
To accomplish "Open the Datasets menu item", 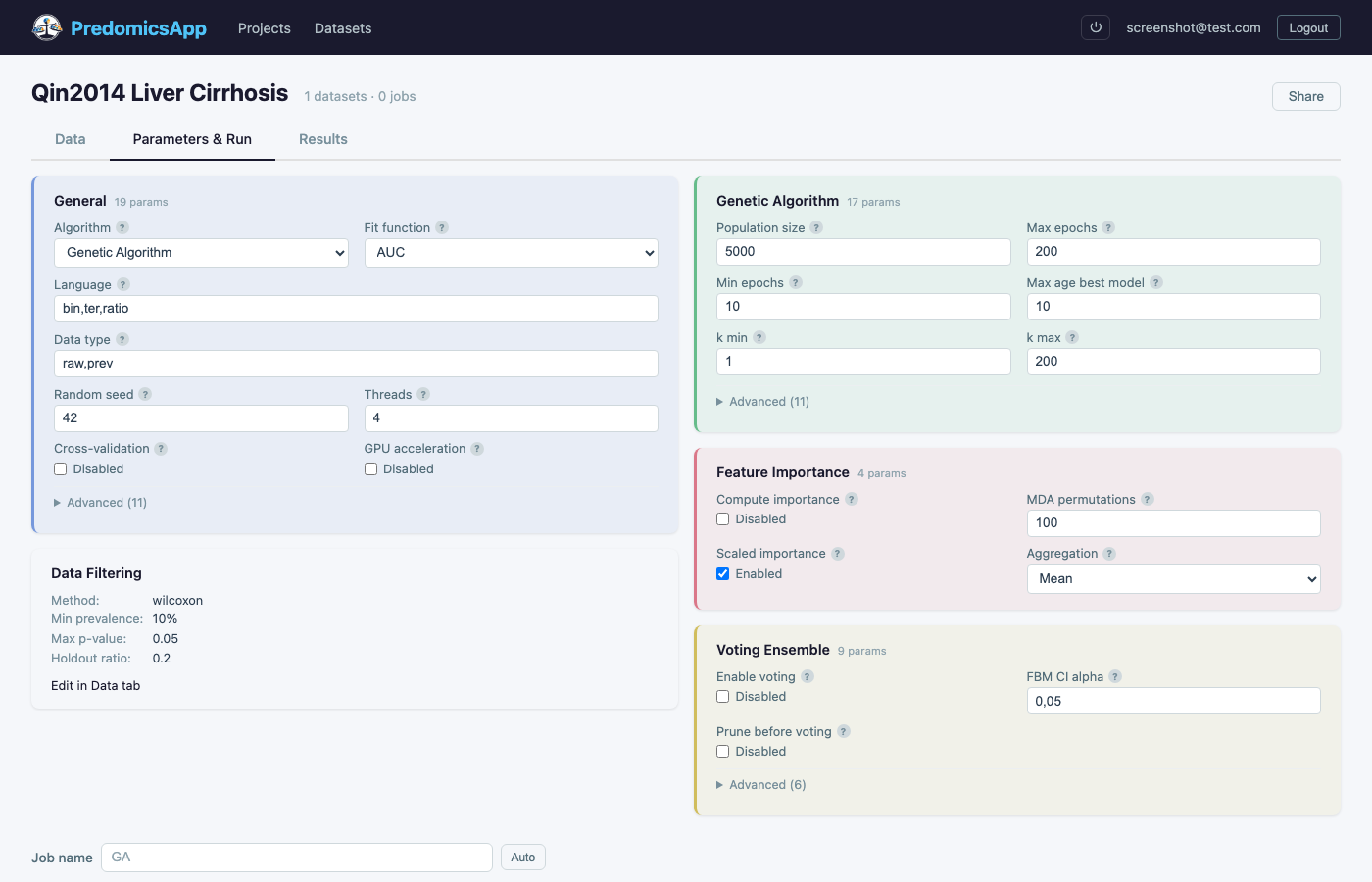I will (x=343, y=28).
